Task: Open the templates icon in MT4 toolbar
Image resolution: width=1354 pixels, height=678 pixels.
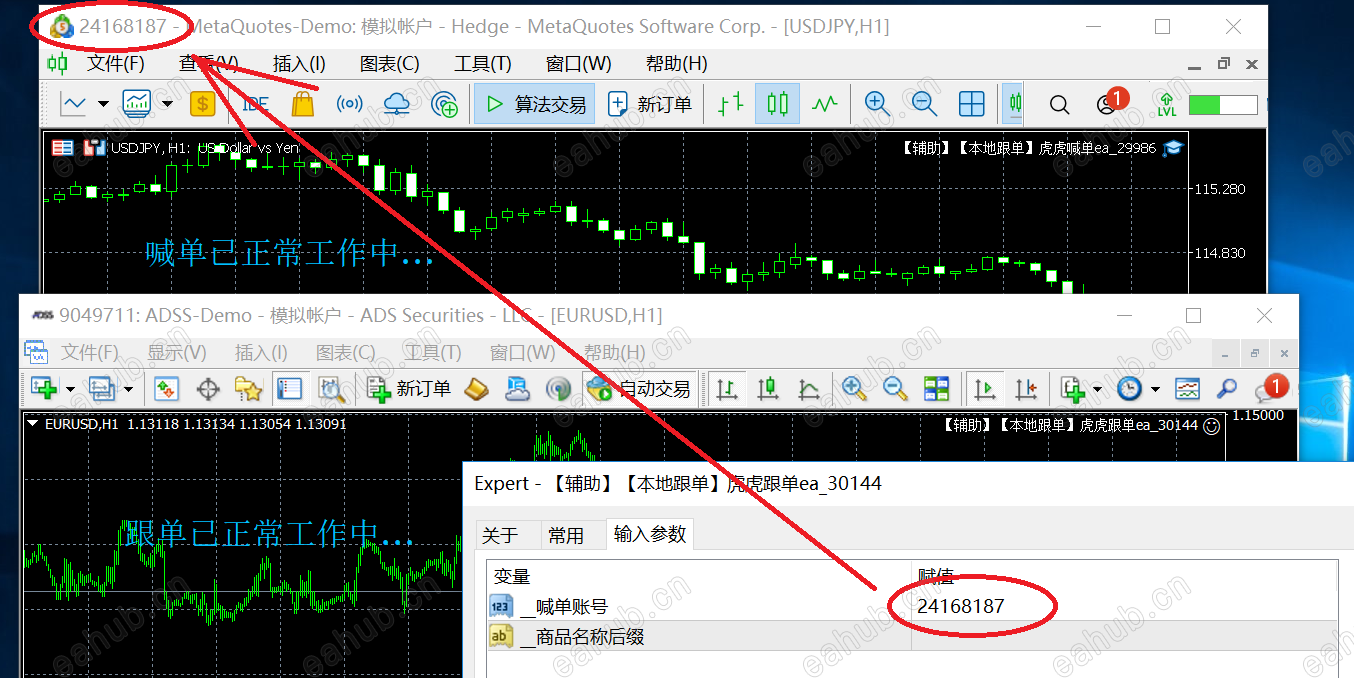Action: click(1187, 388)
